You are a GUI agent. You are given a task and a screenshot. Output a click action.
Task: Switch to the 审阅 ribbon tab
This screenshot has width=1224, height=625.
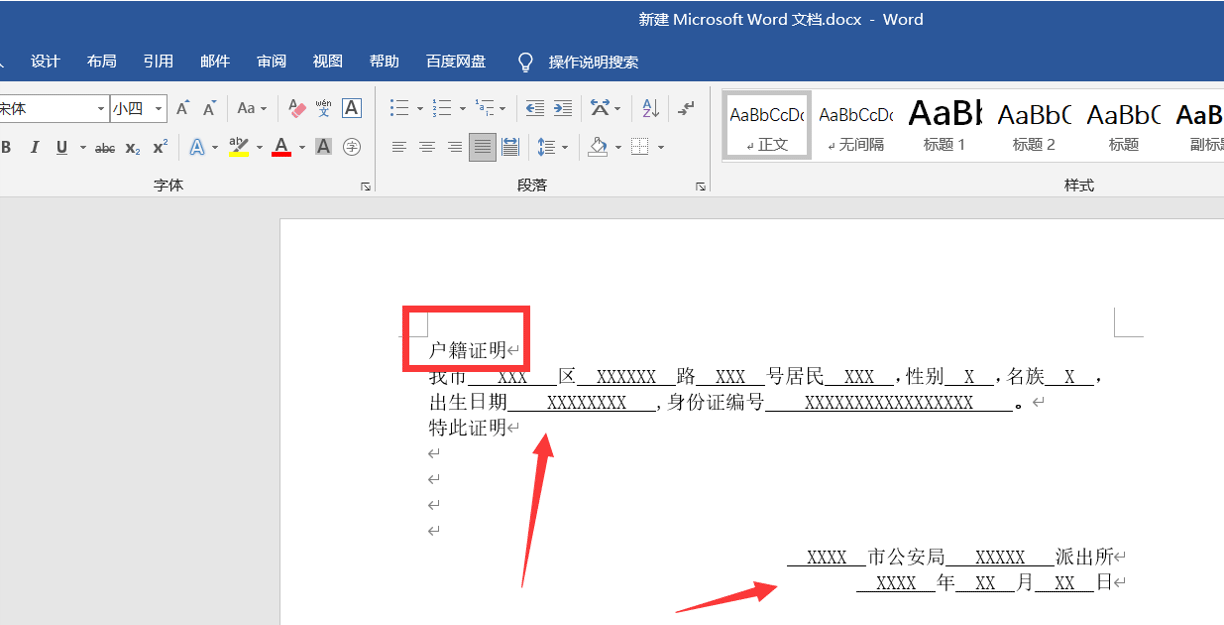click(271, 61)
